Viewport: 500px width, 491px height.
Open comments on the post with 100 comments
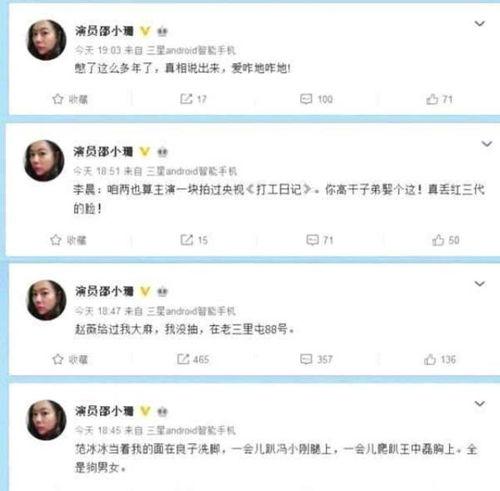pos(316,99)
